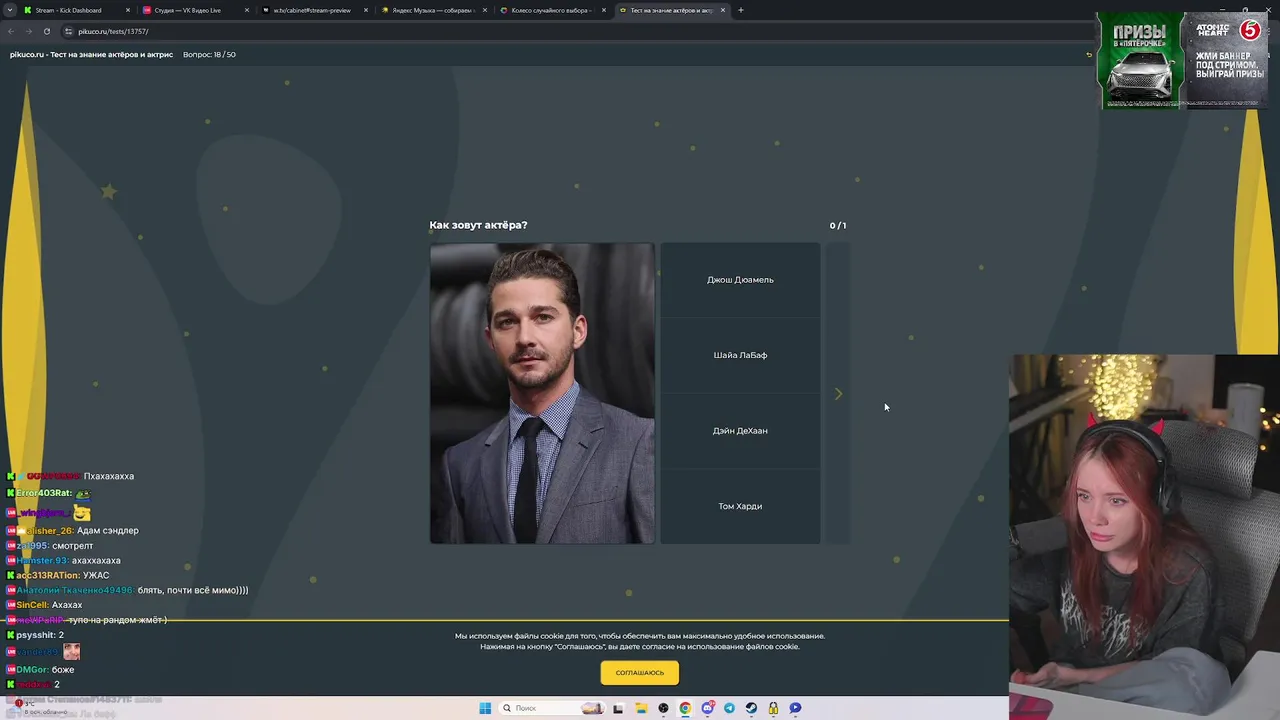Image resolution: width=1280 pixels, height=720 pixels.
Task: Click the score counter '0 / 1'
Action: click(838, 226)
